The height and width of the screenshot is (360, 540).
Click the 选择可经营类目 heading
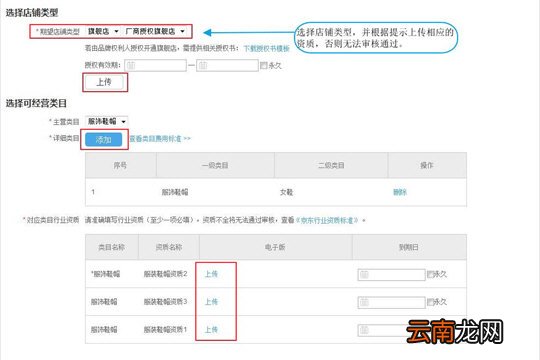pyautogui.click(x=36, y=103)
